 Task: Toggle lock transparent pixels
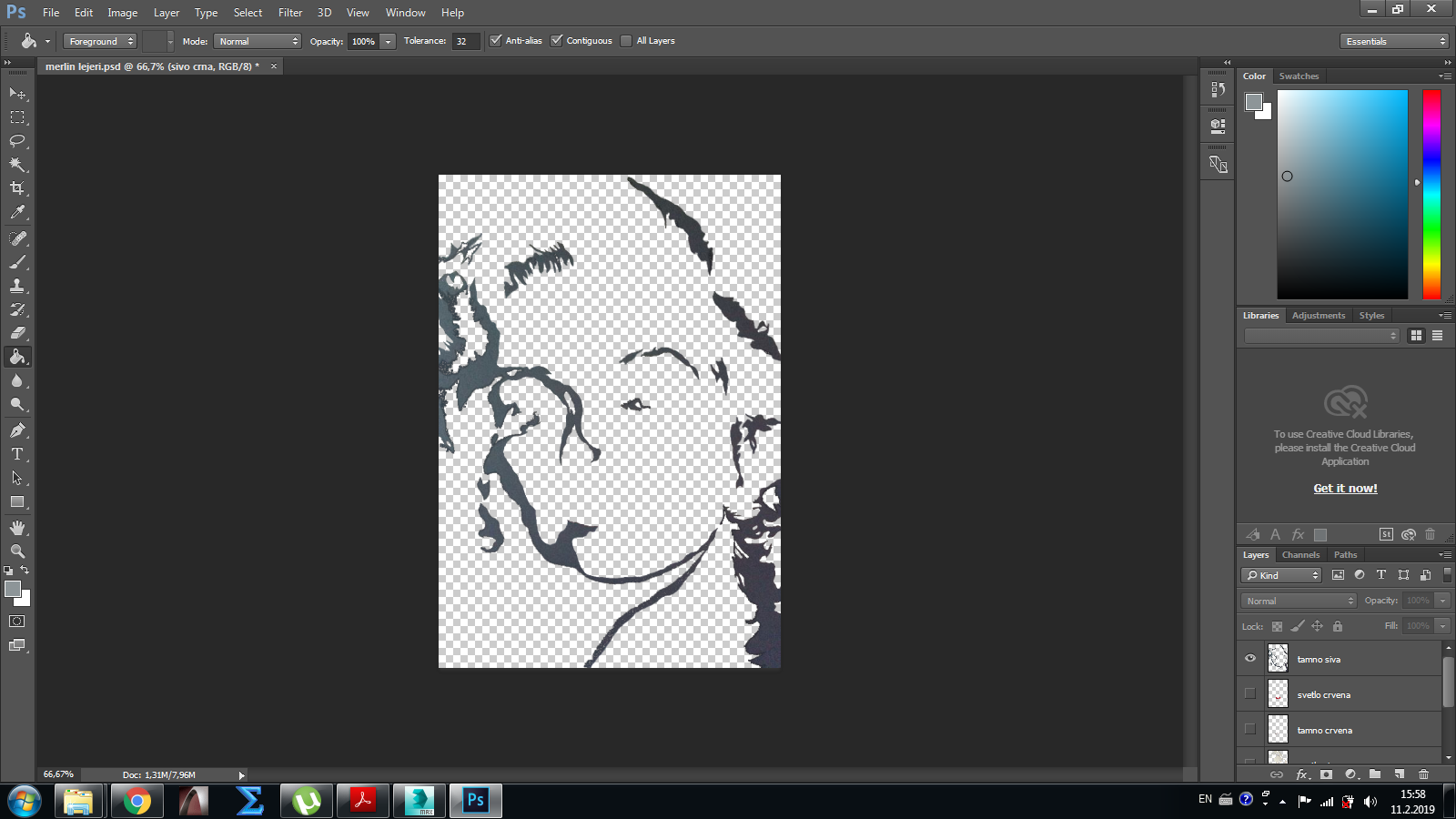(x=1277, y=626)
